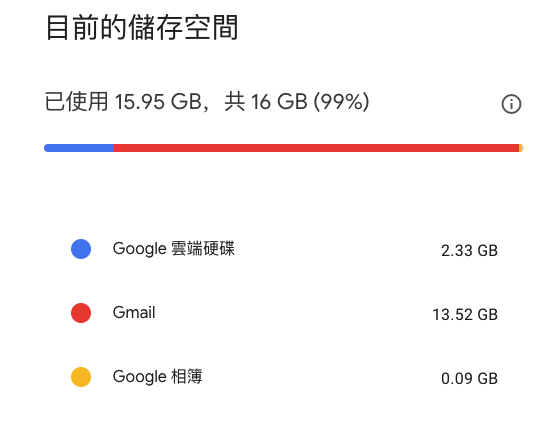Screen dimensions: 555x422
Task: Open the storage info circle icon
Action: click(511, 104)
